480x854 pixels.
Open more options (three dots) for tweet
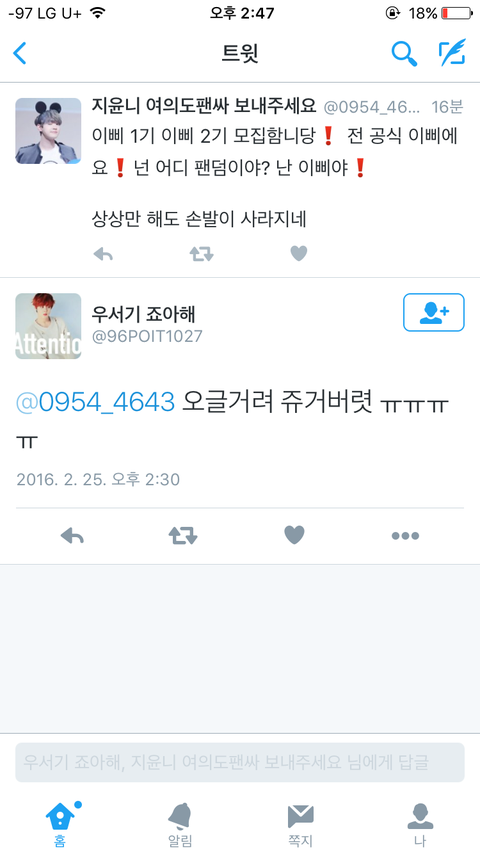point(405,536)
